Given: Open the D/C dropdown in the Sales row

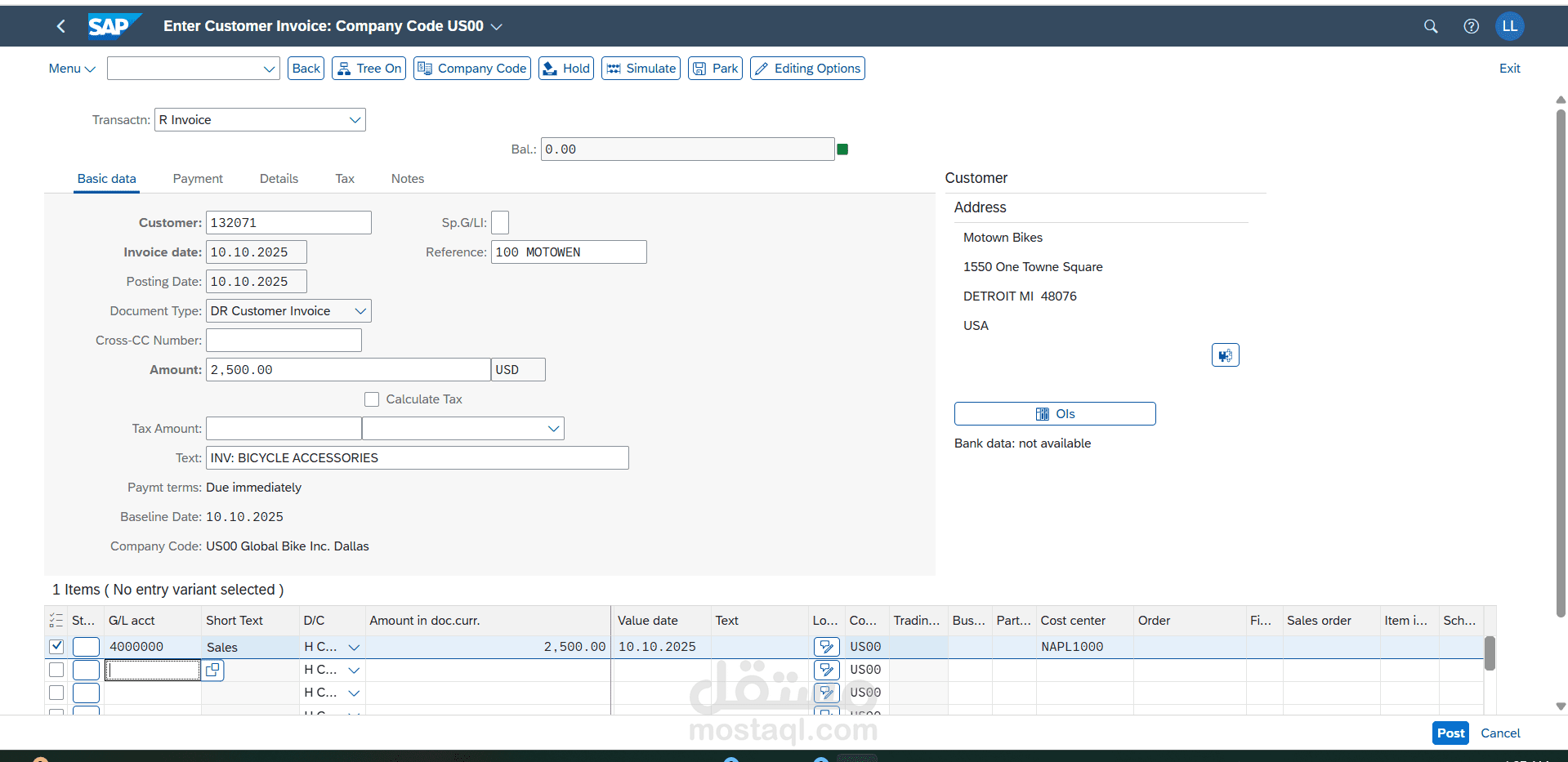Looking at the screenshot, I should [354, 647].
